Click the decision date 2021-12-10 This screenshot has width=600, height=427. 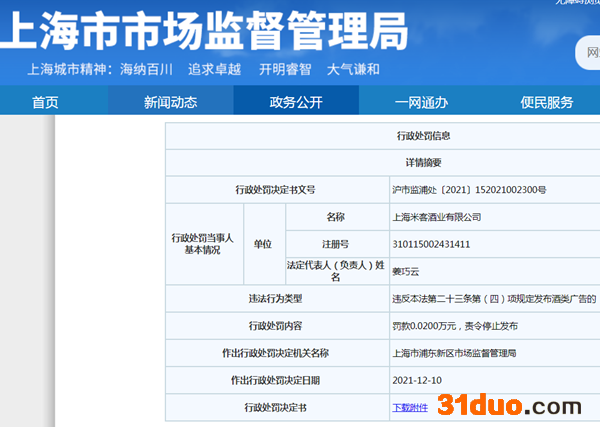point(416,380)
